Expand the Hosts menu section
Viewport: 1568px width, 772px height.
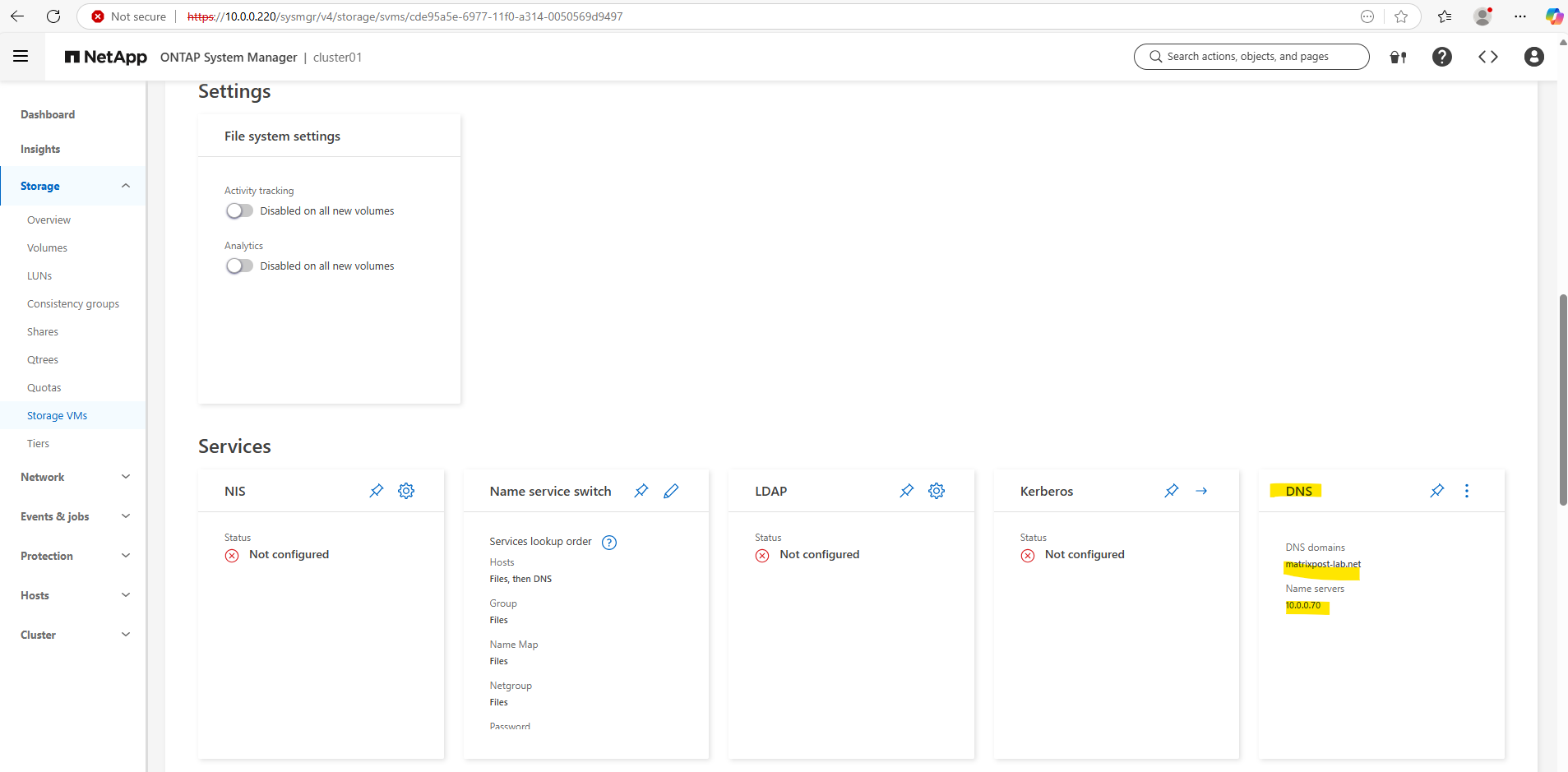tap(126, 595)
